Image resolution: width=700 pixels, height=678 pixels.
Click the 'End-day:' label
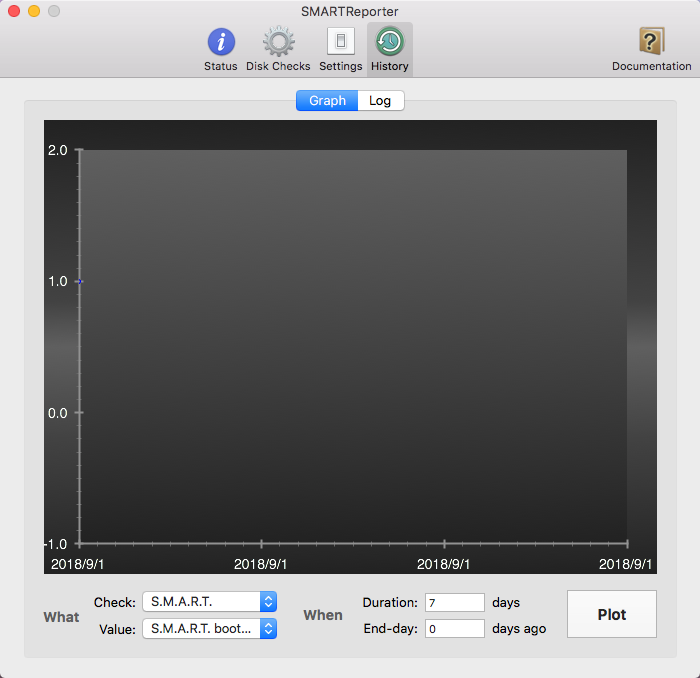tap(391, 628)
